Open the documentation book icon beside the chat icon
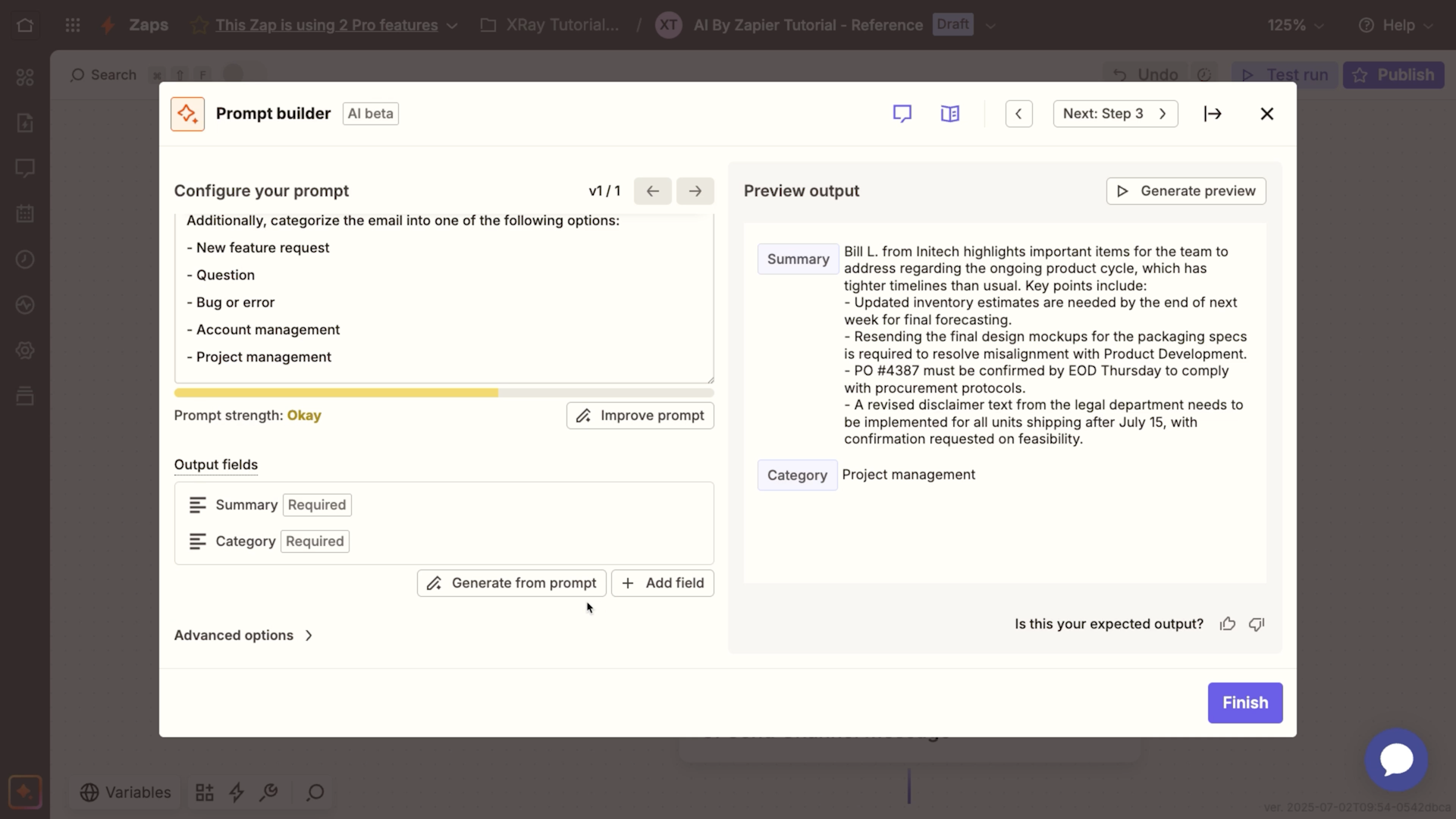The height and width of the screenshot is (819, 1456). 949,113
